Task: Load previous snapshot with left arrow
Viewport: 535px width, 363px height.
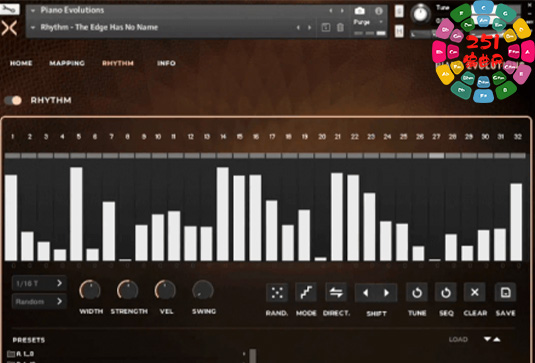Action: tap(298, 28)
